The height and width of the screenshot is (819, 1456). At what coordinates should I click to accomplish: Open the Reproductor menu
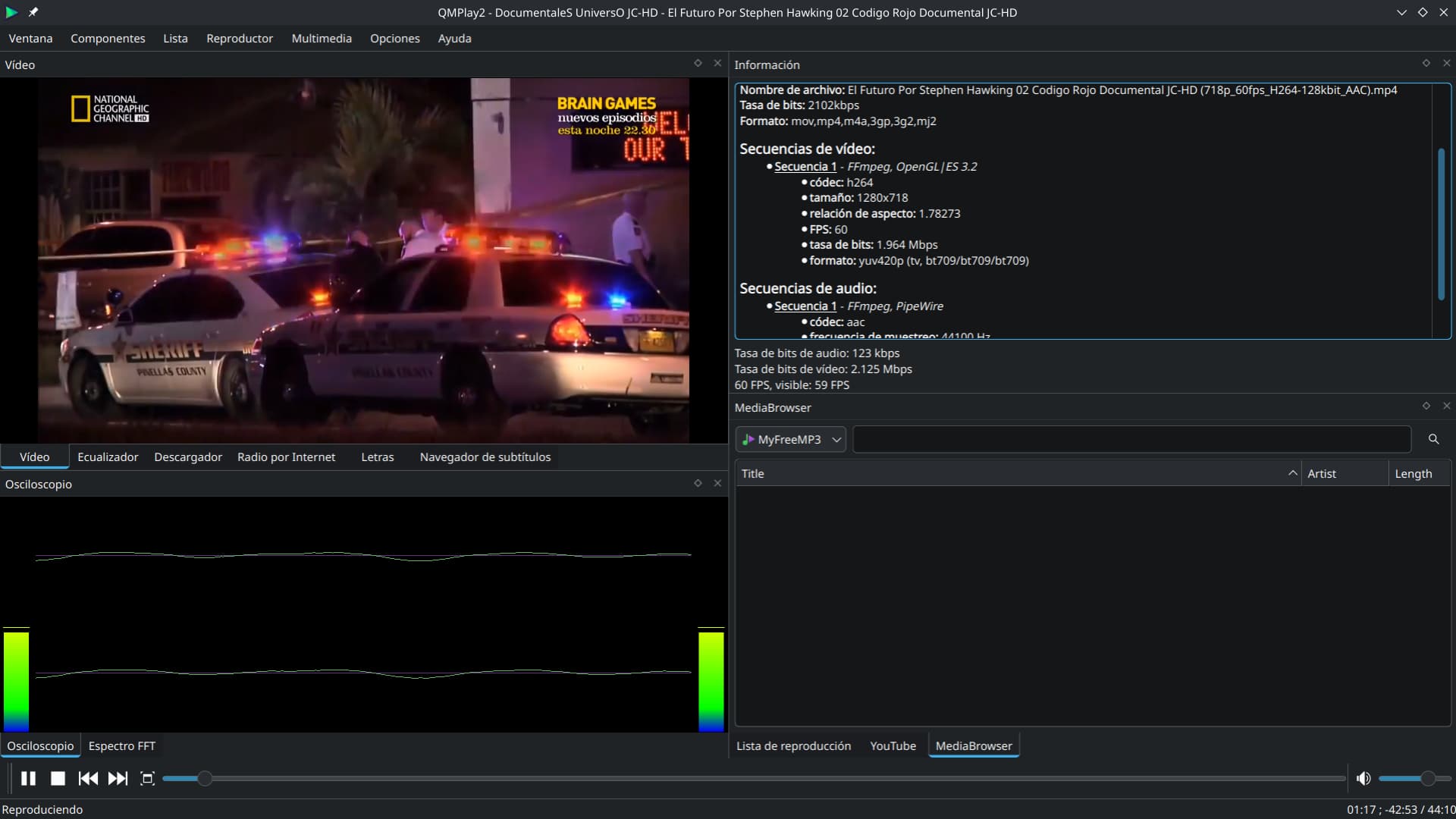click(240, 38)
